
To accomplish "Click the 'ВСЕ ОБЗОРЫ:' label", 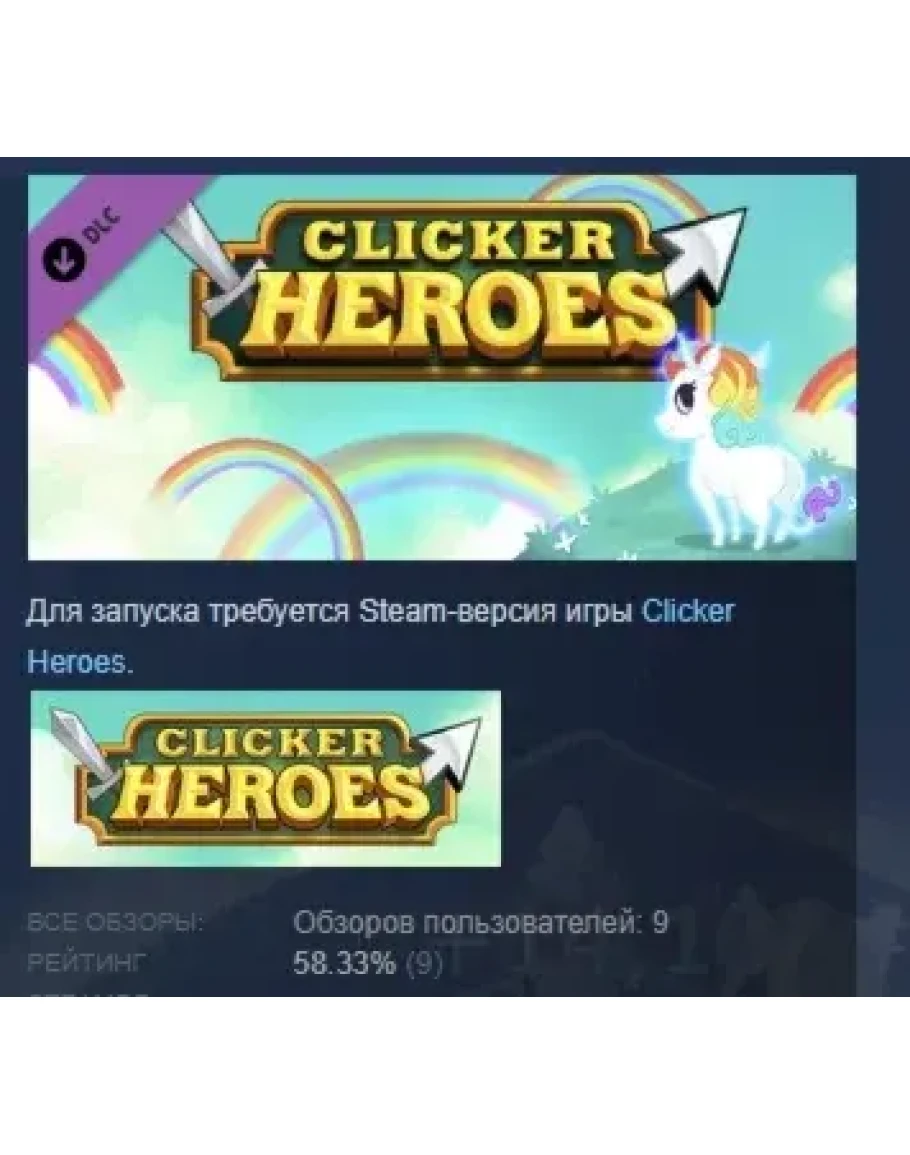I will (x=116, y=922).
